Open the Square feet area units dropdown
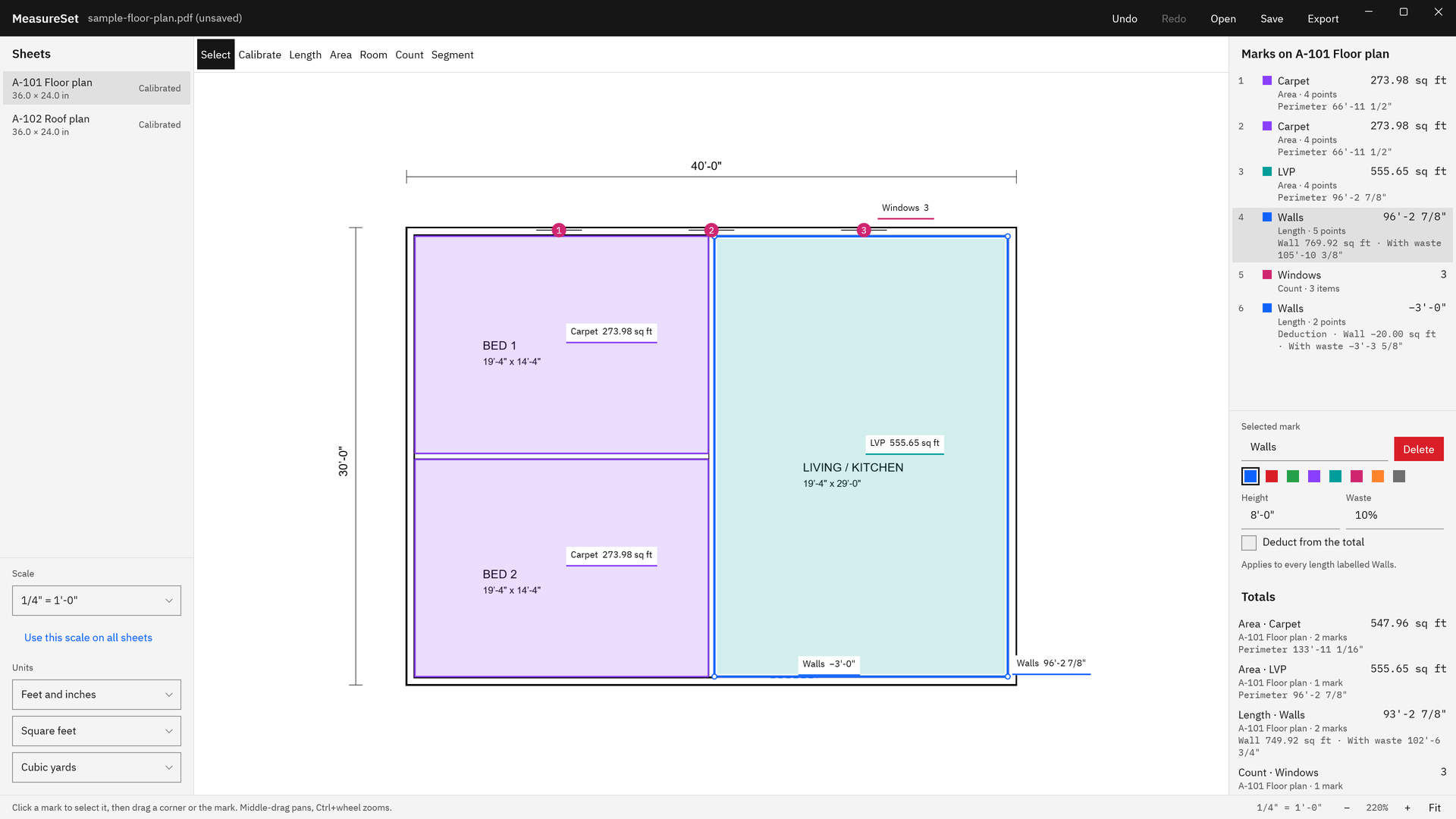This screenshot has width=1456, height=819. tap(96, 731)
